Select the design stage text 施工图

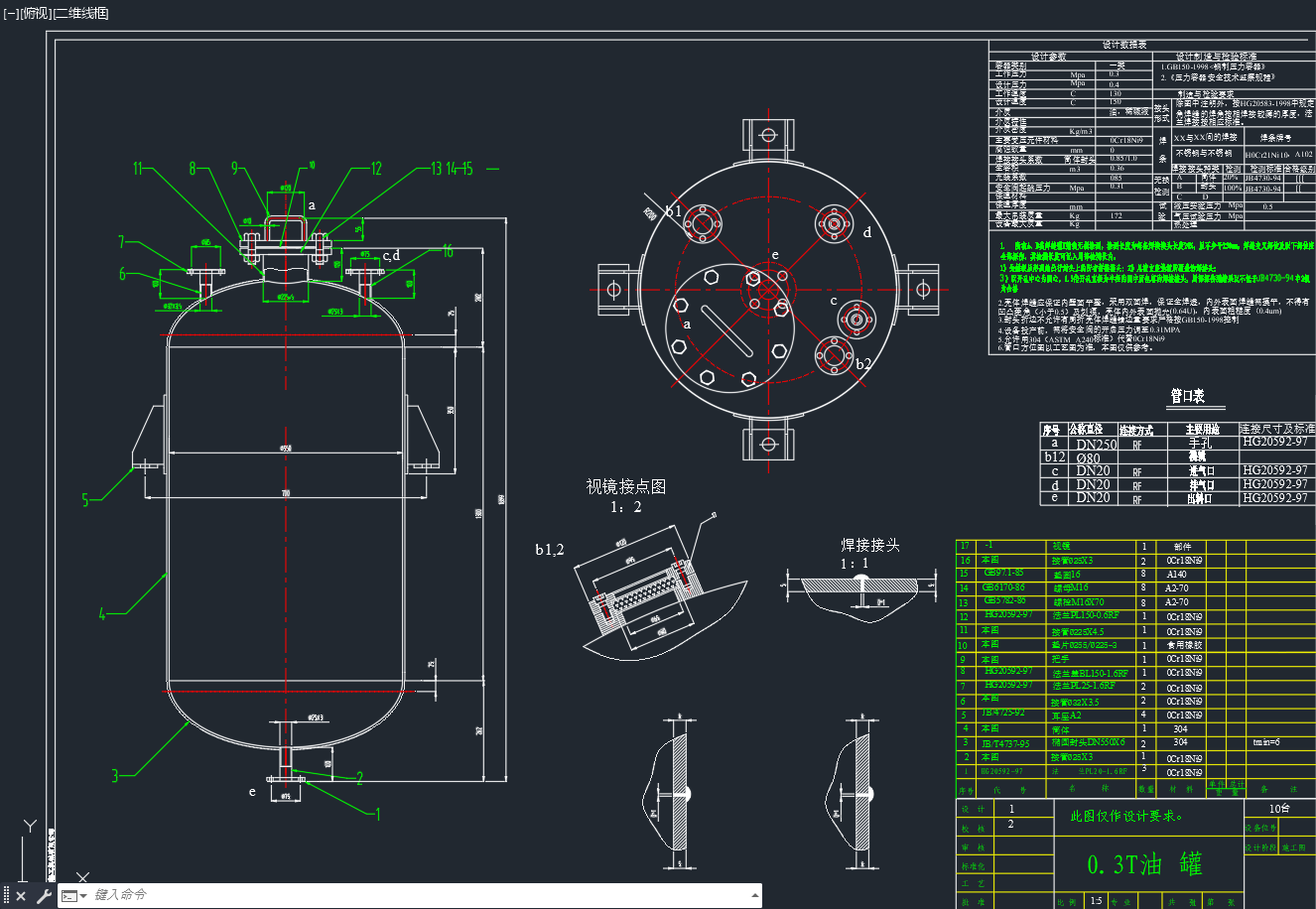click(x=1295, y=848)
